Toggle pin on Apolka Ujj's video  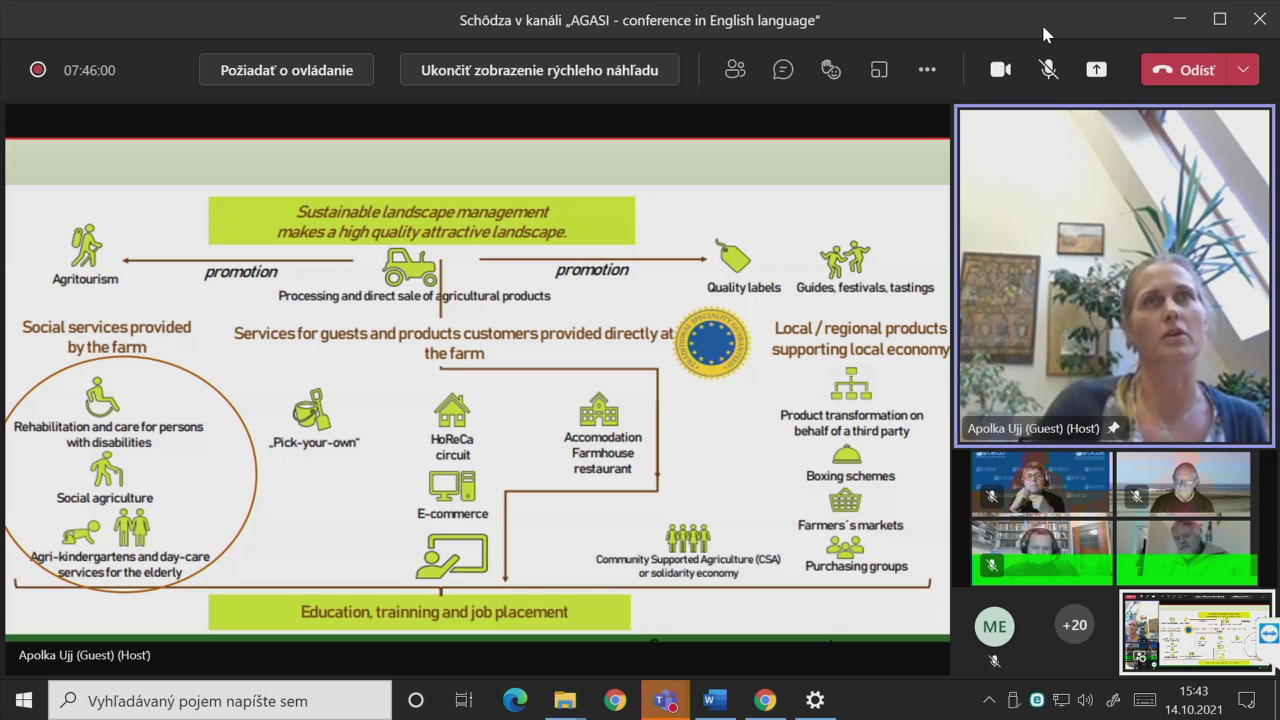(x=1113, y=428)
